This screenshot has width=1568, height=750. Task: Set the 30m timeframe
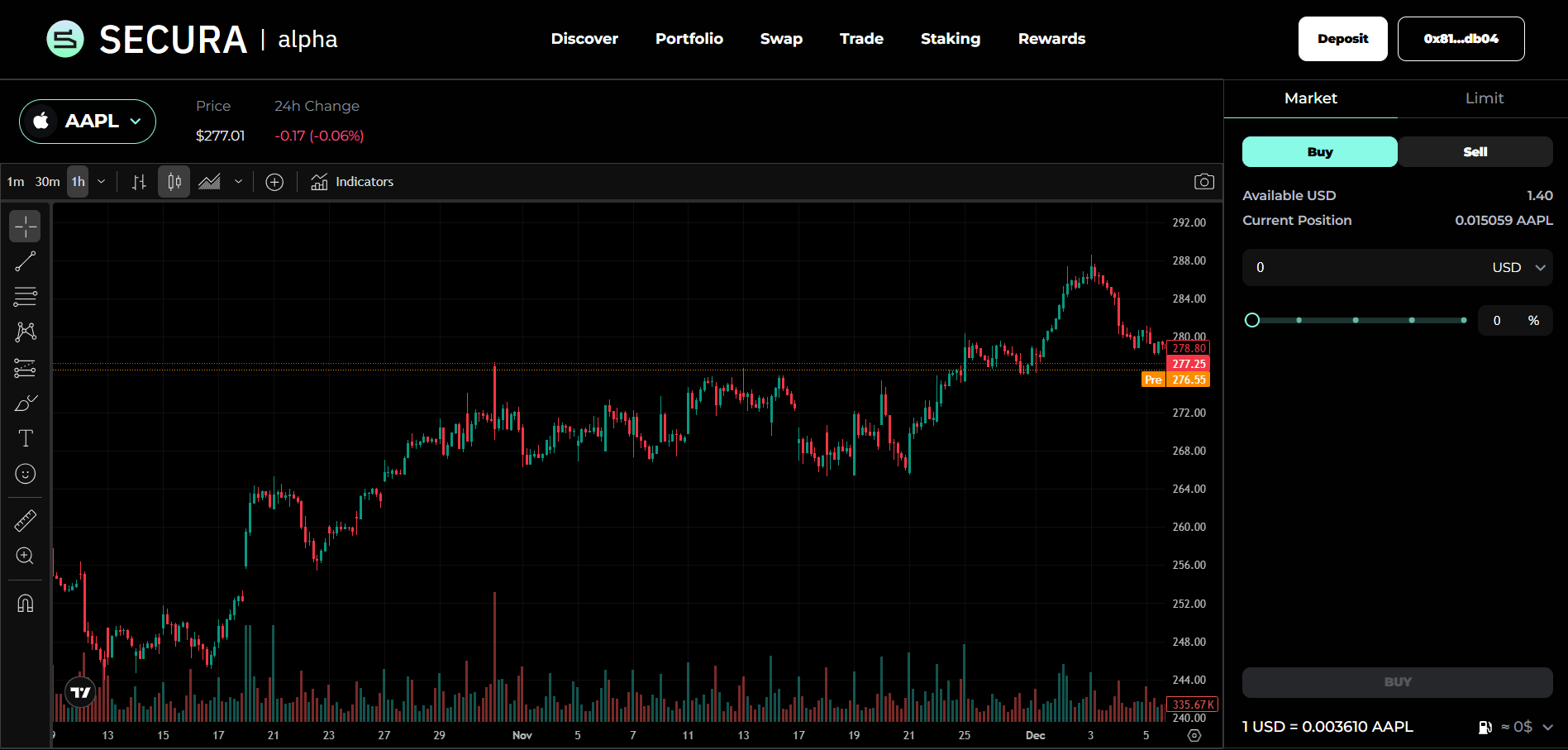pyautogui.click(x=47, y=182)
